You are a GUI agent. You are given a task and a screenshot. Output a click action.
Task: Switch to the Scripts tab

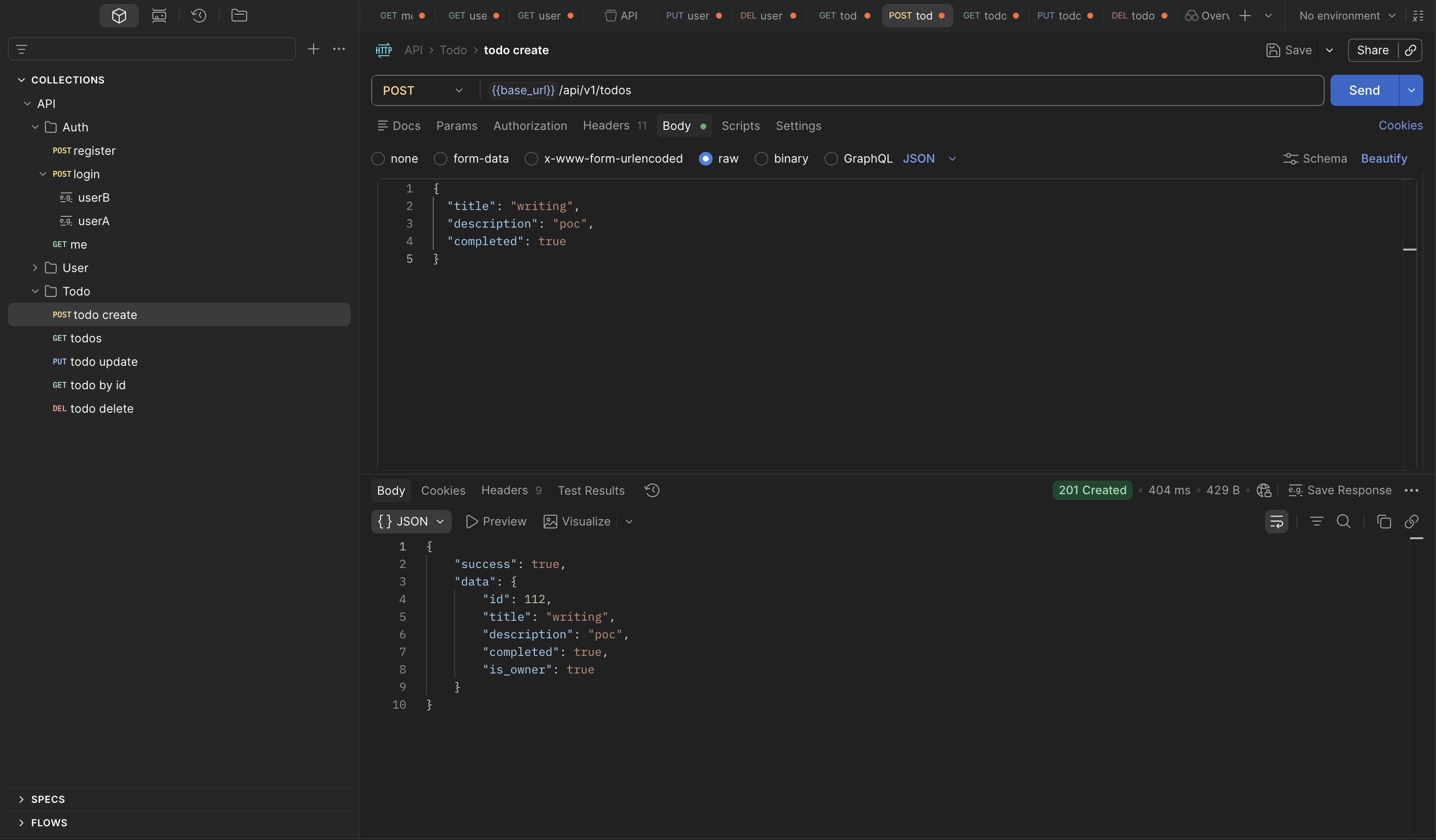pyautogui.click(x=740, y=126)
